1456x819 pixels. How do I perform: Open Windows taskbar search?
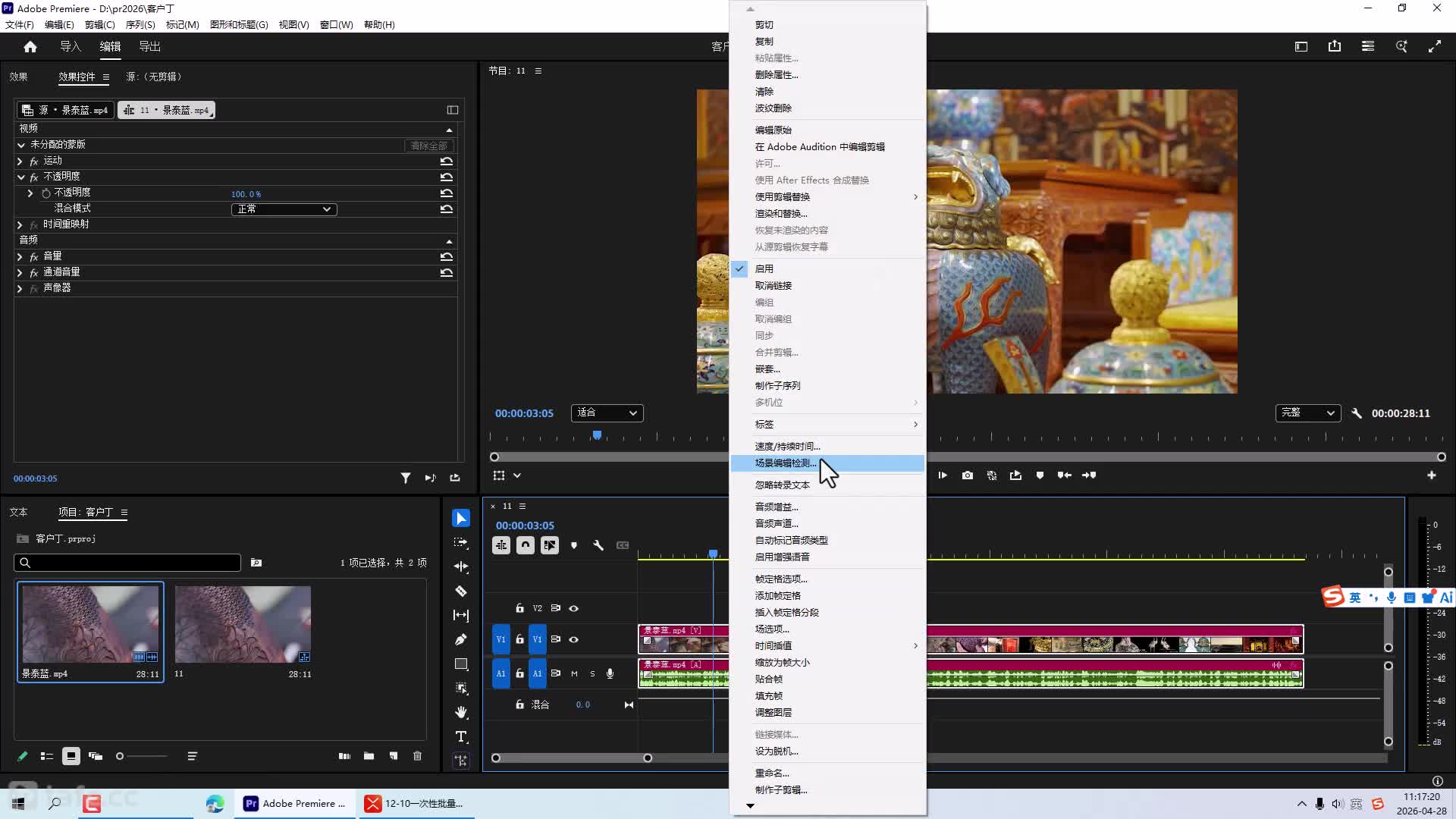55,804
